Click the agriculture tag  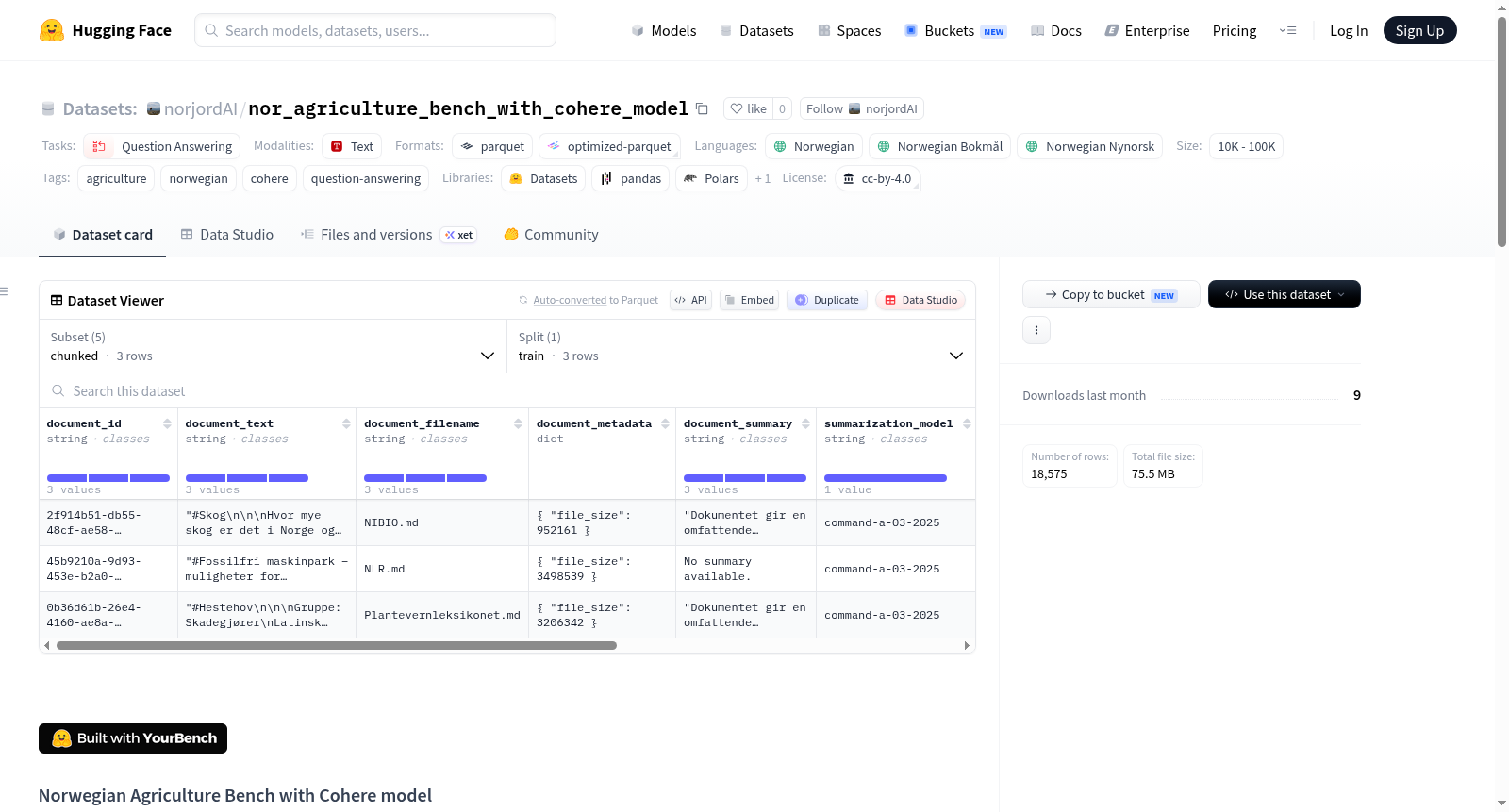click(117, 178)
